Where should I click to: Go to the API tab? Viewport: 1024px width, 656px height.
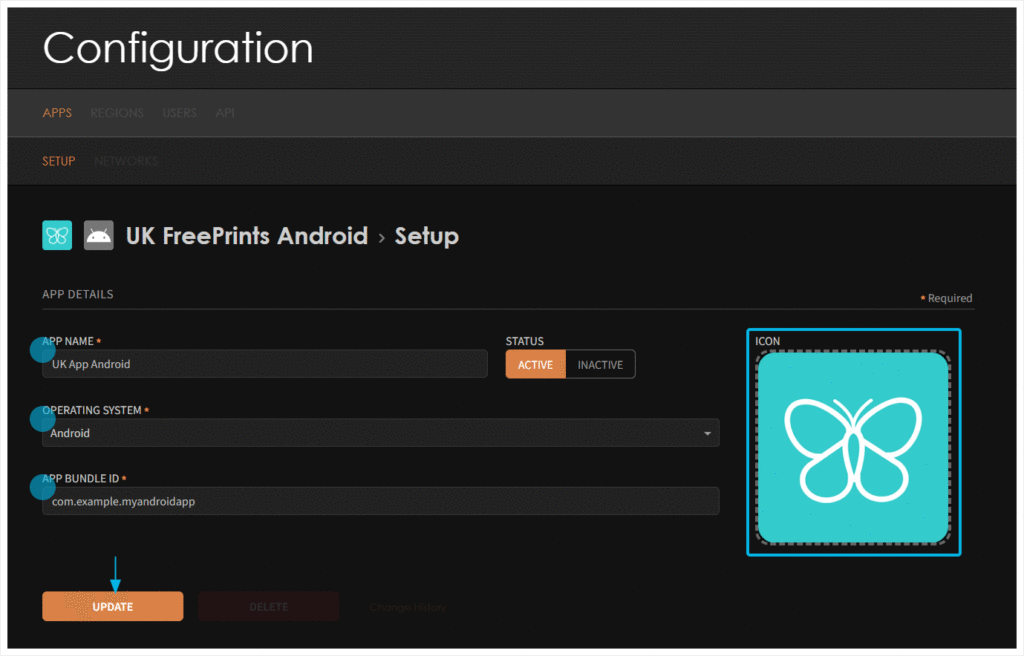click(225, 112)
